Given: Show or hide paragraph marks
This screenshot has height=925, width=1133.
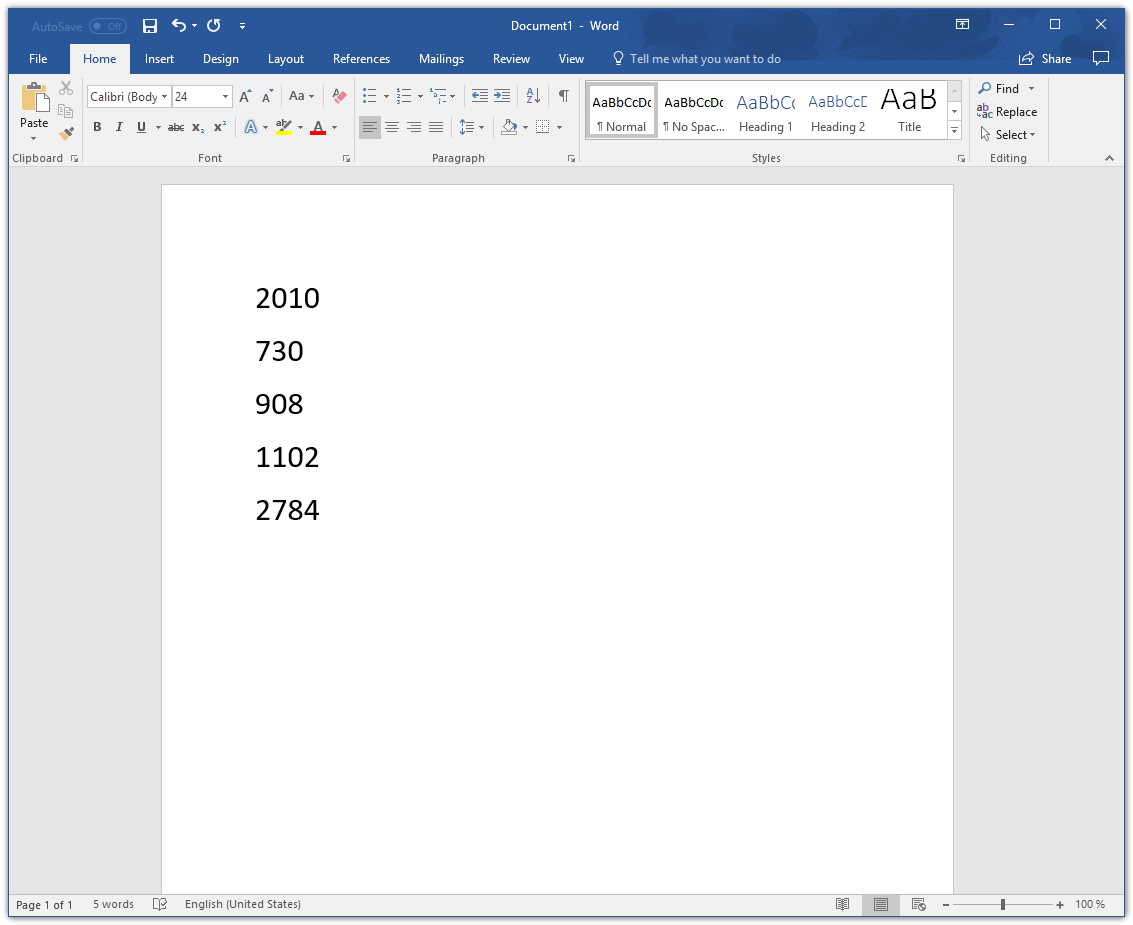Looking at the screenshot, I should click(x=564, y=95).
